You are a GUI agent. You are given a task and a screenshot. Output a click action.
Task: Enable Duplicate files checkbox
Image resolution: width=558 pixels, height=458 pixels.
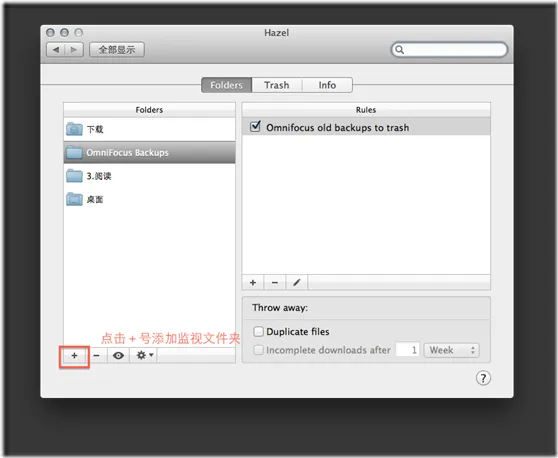point(258,332)
